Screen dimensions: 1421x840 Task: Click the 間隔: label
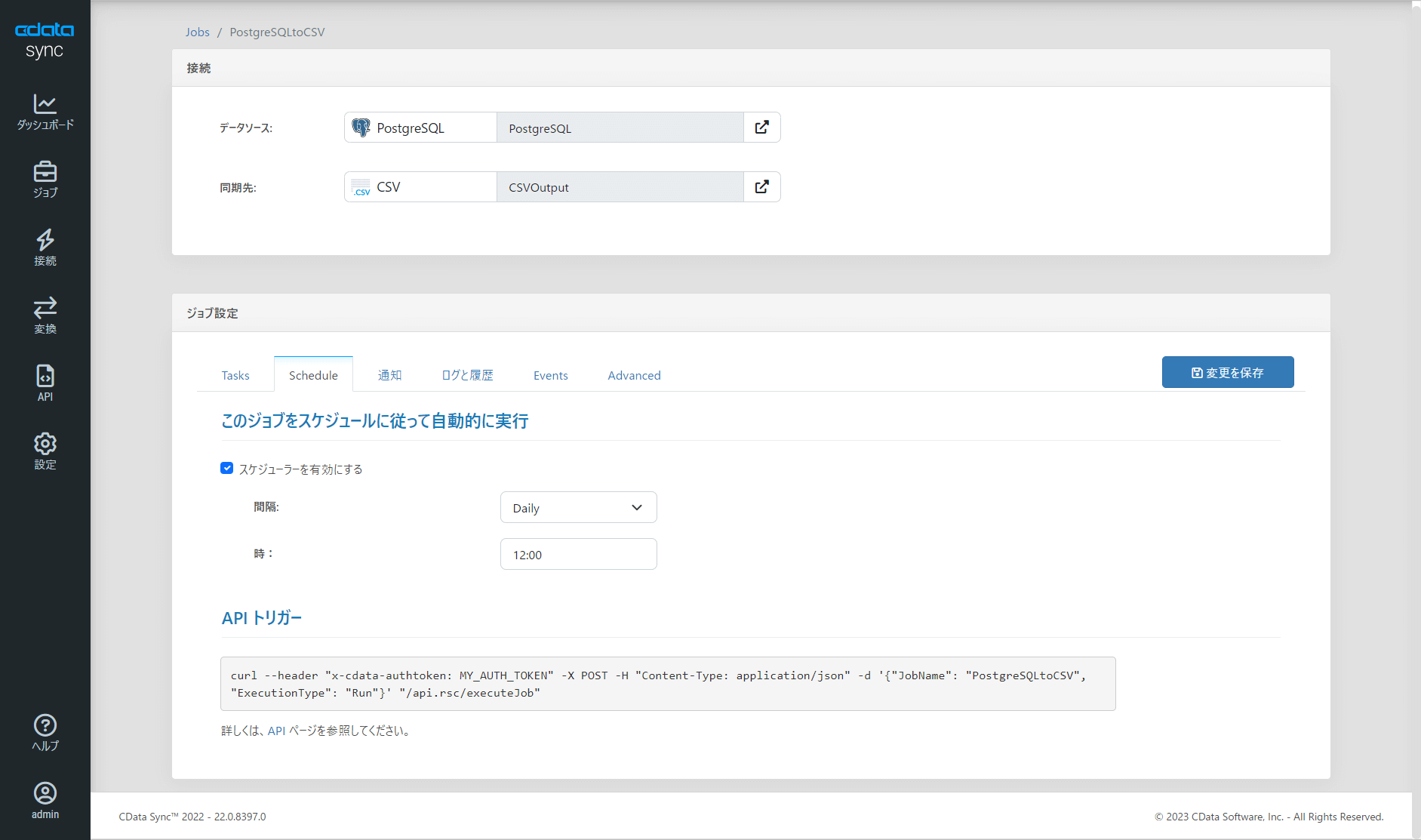266,507
